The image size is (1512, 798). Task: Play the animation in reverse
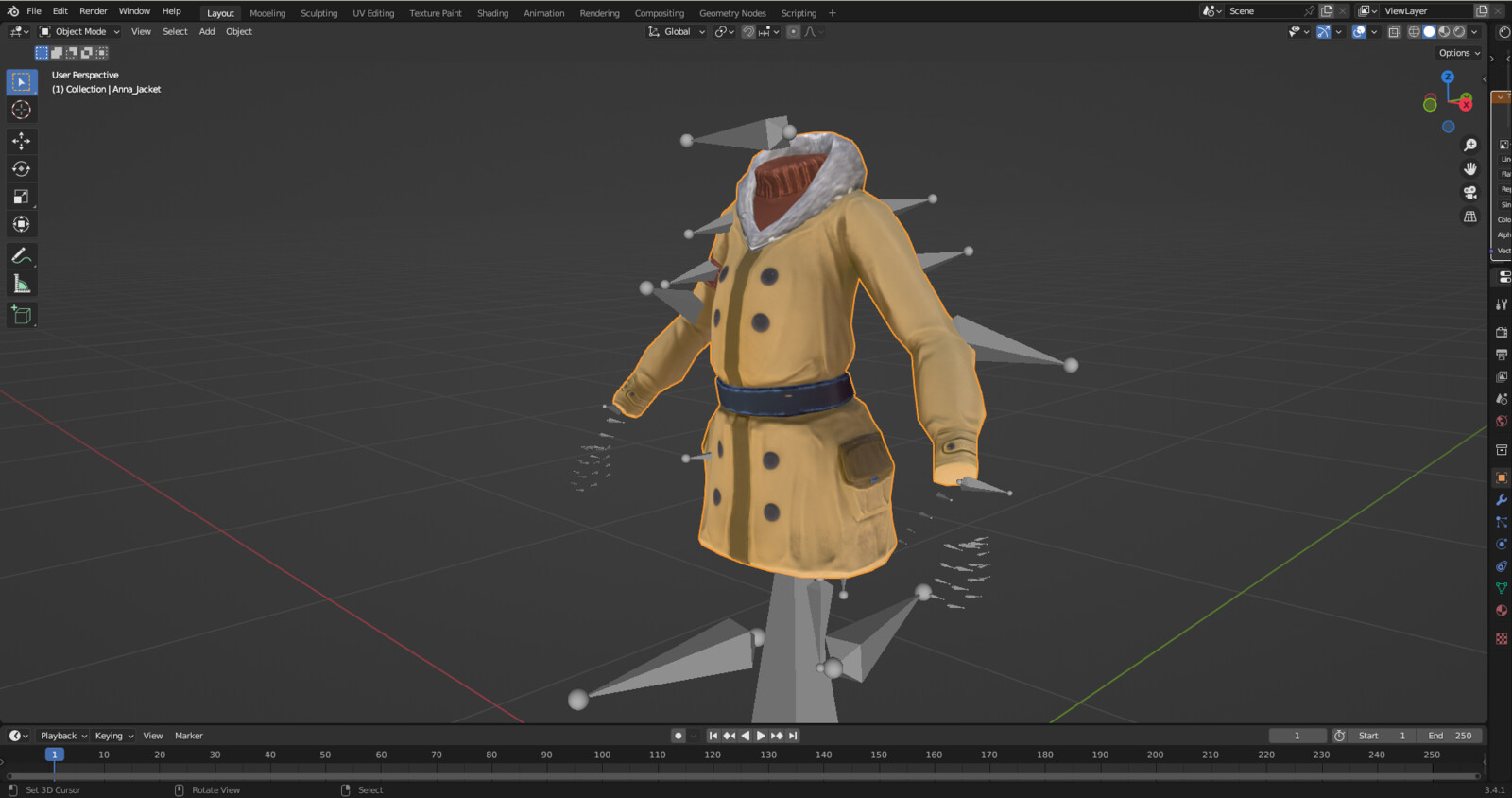click(745, 736)
